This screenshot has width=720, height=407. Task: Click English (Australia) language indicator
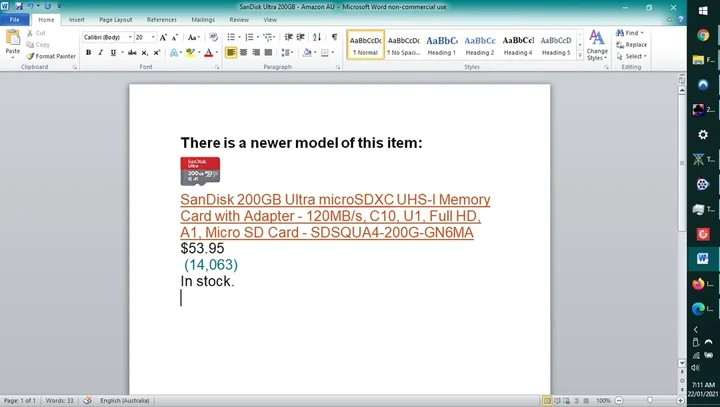125,401
